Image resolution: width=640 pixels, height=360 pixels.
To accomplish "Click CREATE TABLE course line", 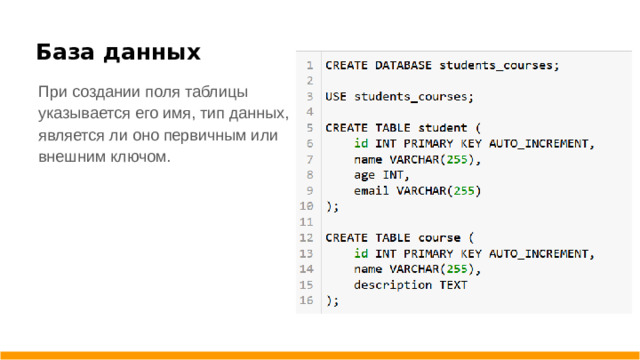I will (x=399, y=238).
